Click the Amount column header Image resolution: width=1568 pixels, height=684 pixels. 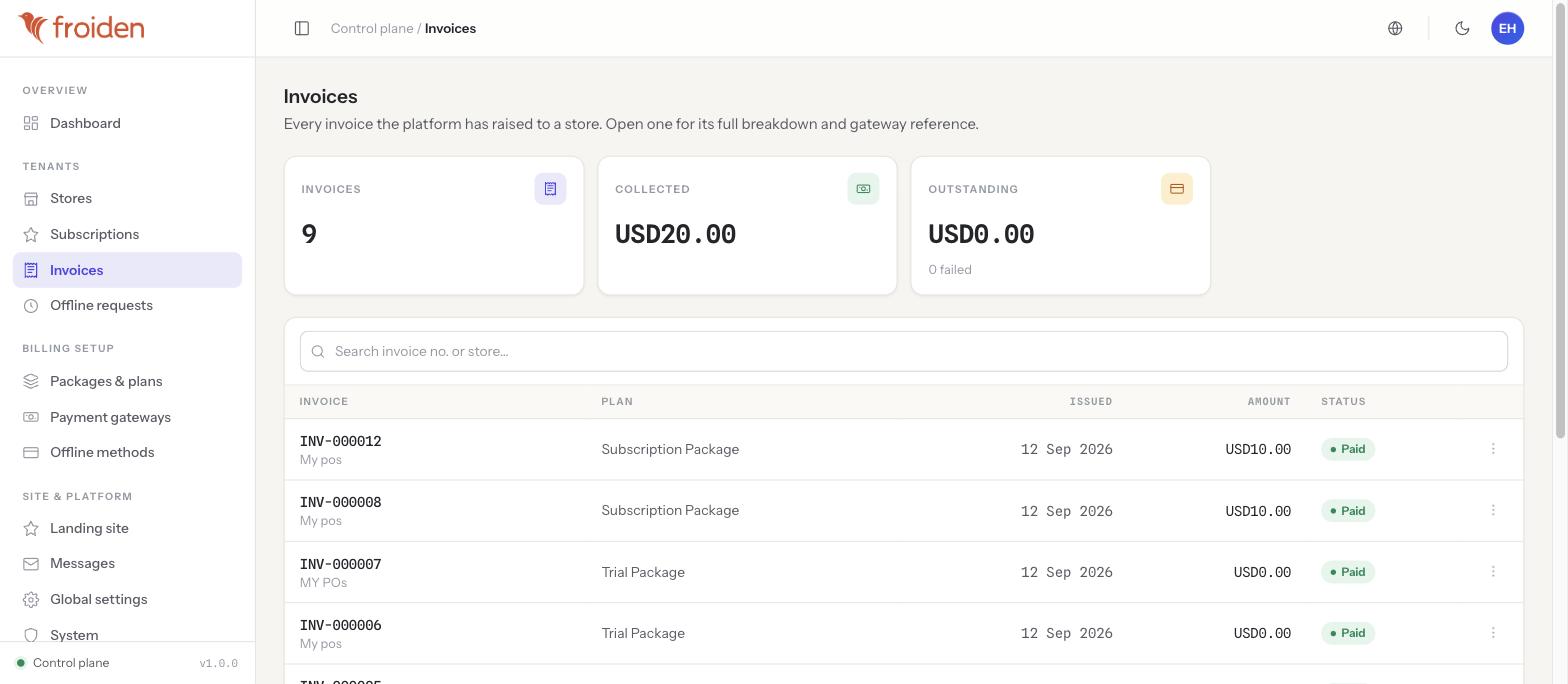tap(1269, 401)
